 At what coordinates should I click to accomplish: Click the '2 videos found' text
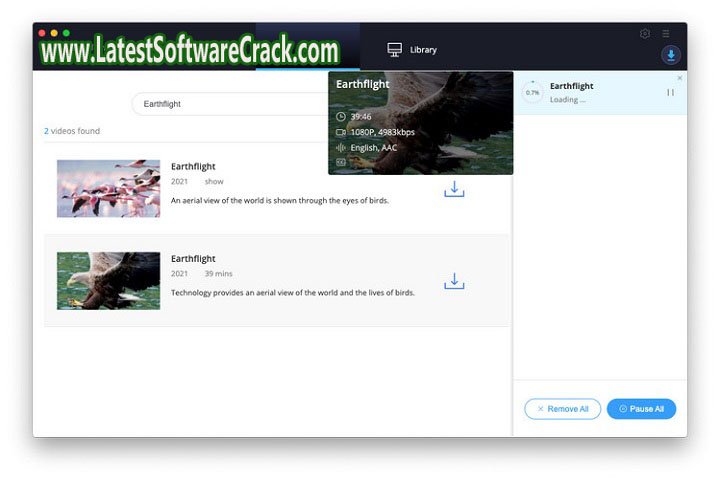(72, 131)
